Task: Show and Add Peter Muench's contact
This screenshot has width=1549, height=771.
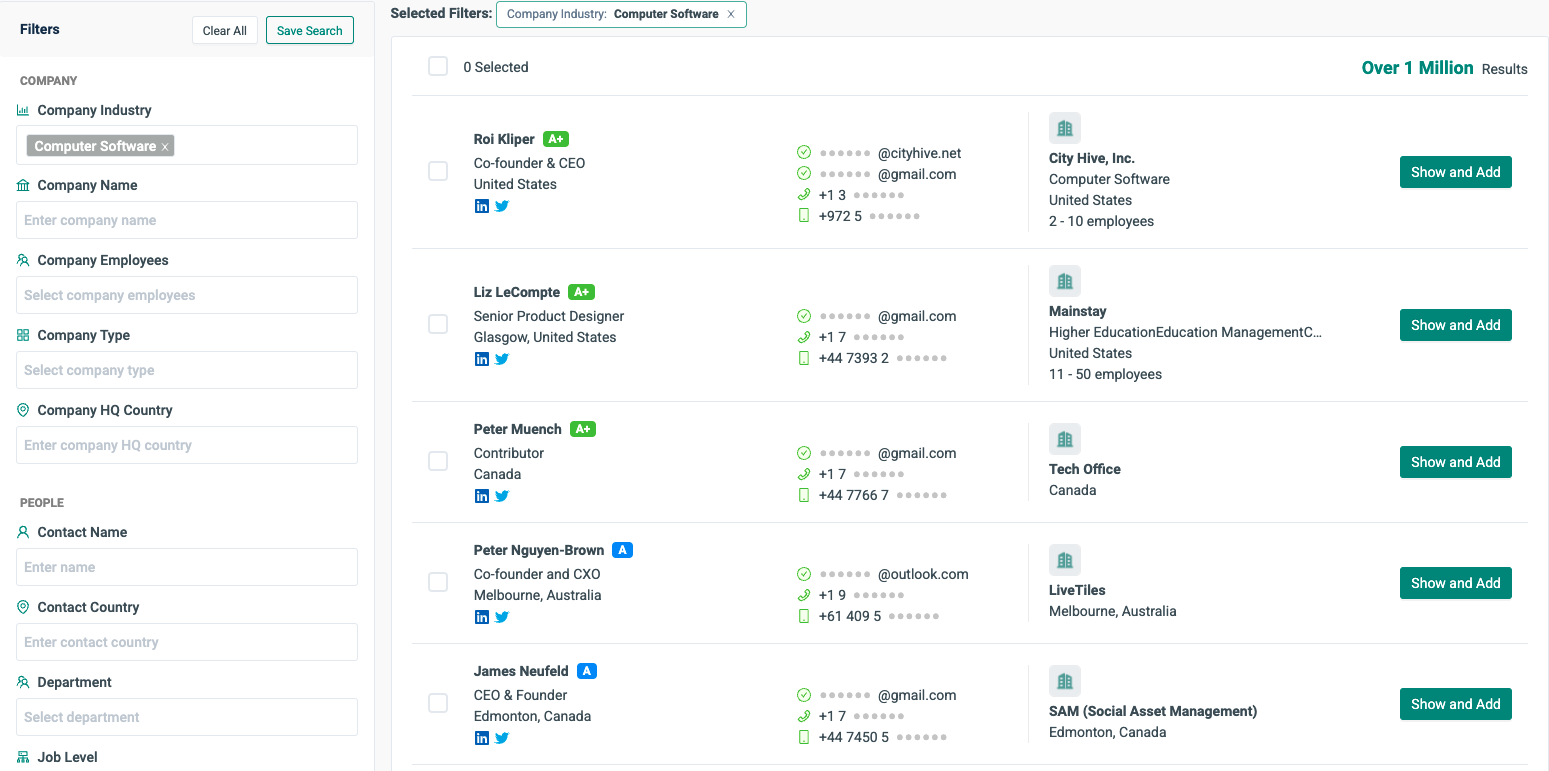Action: pyautogui.click(x=1456, y=462)
